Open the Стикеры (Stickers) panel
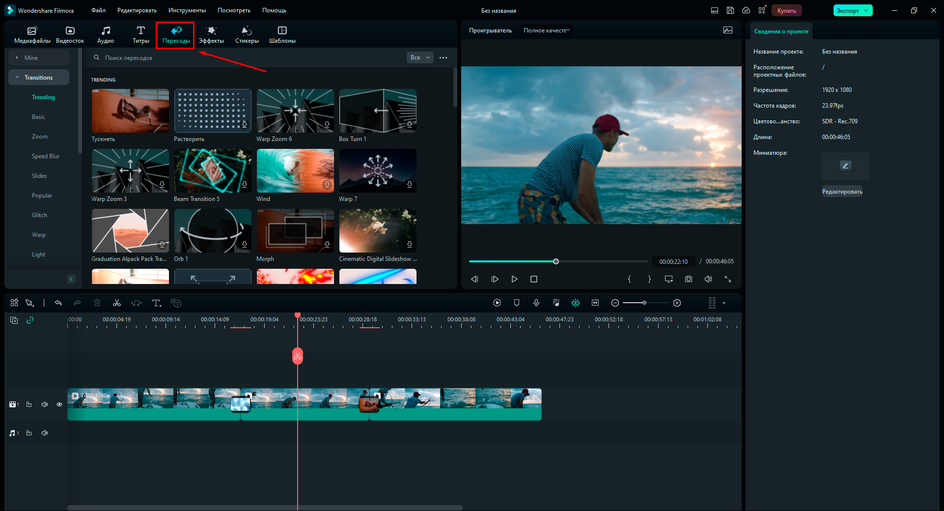 click(x=246, y=35)
